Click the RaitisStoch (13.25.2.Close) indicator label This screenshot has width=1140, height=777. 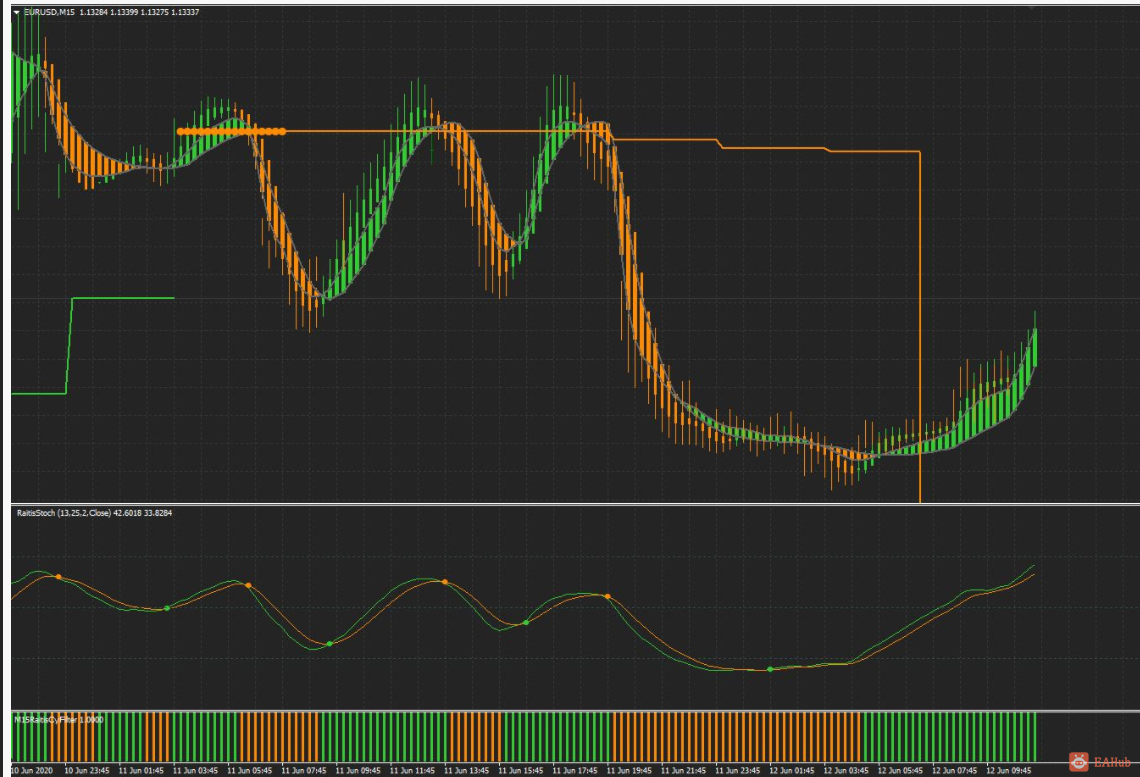point(64,513)
